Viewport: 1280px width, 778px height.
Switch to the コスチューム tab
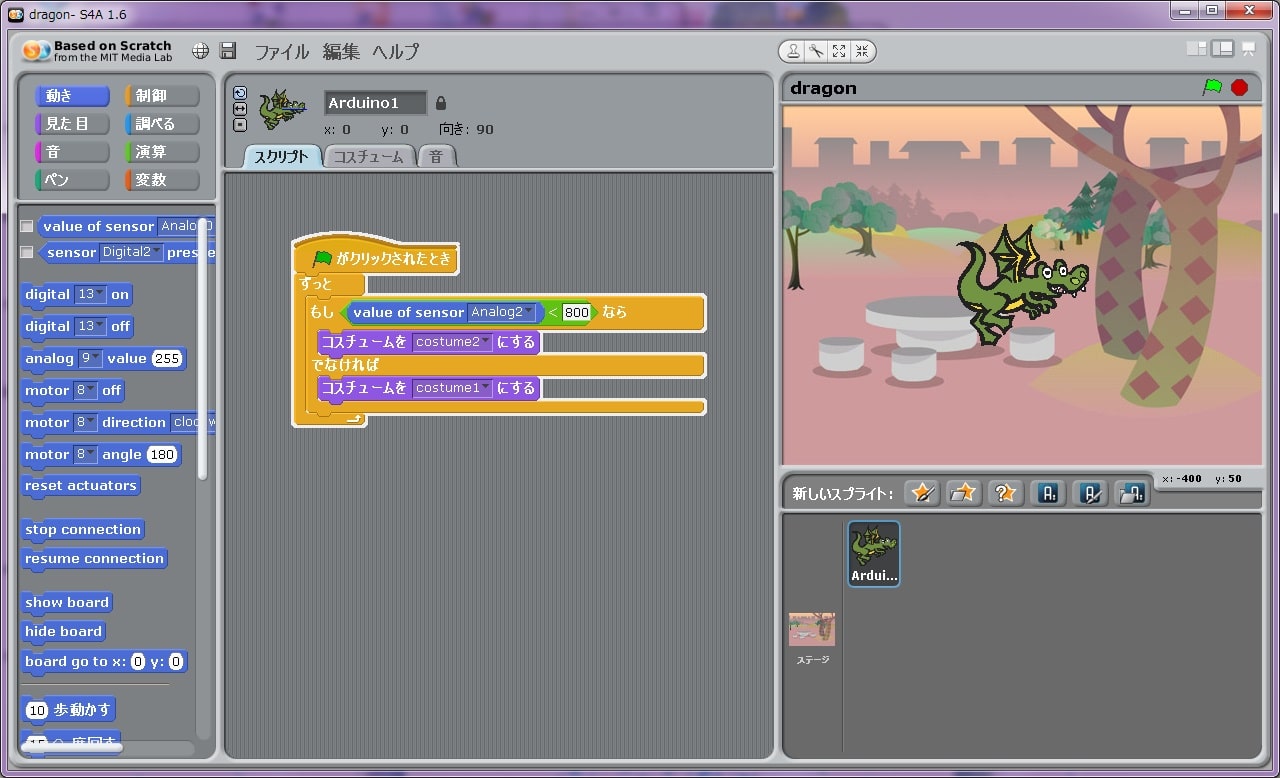[x=368, y=157]
